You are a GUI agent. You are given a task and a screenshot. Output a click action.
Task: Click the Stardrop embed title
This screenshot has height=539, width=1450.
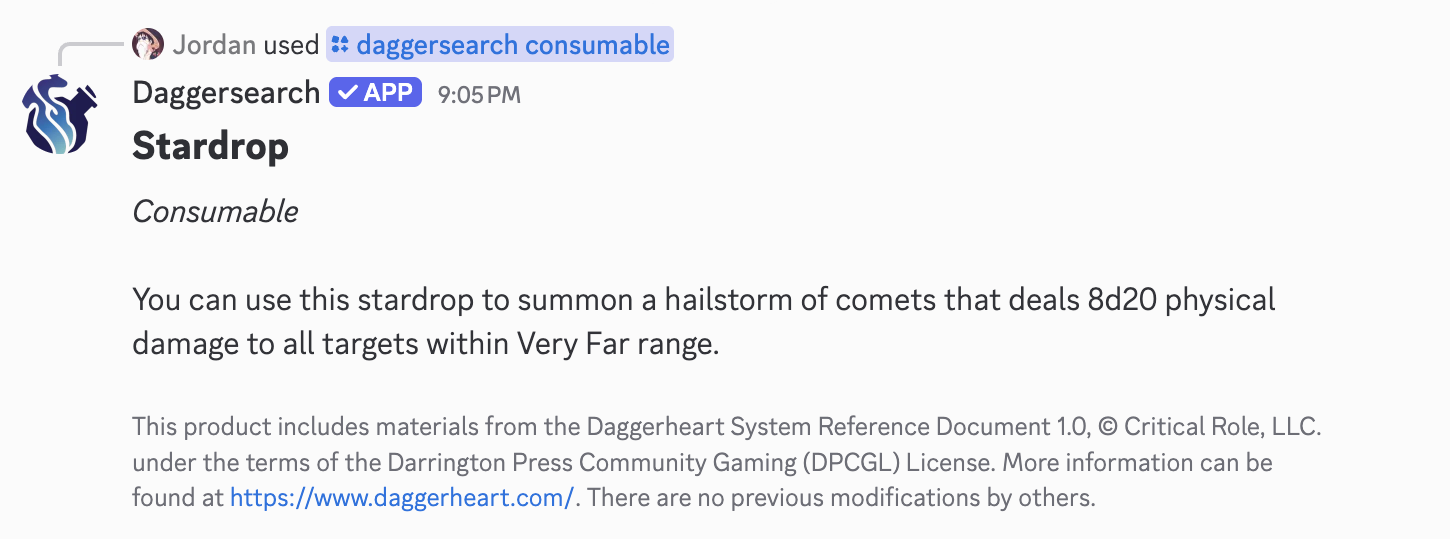[x=210, y=147]
